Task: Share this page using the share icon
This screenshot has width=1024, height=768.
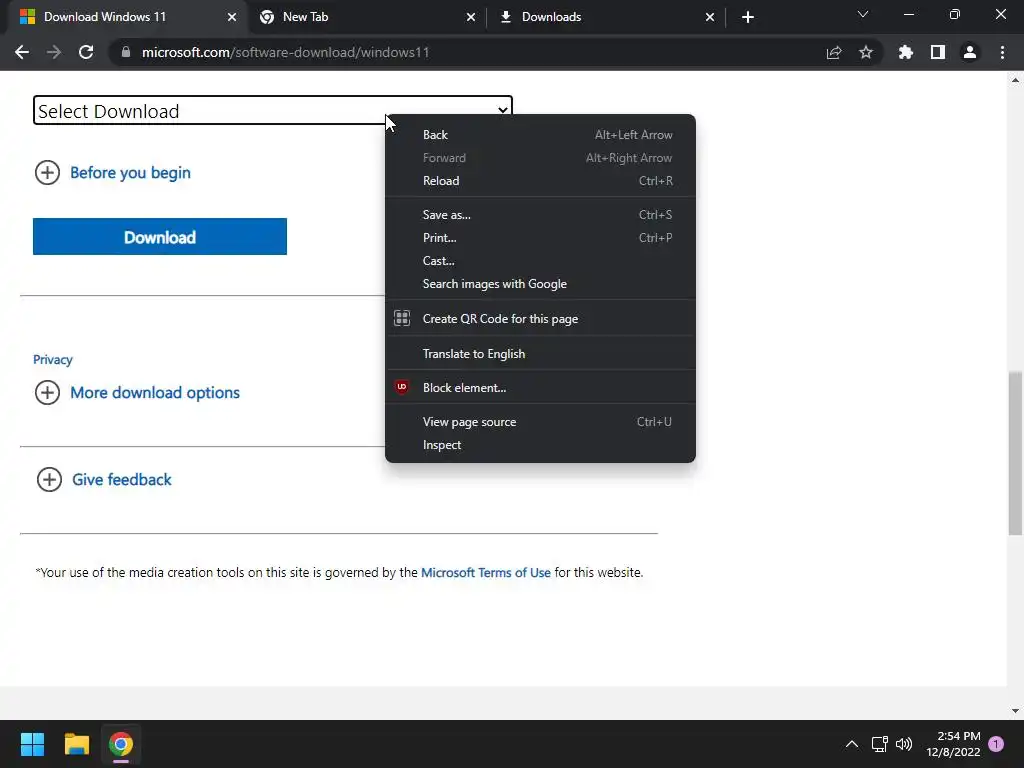Action: [834, 52]
